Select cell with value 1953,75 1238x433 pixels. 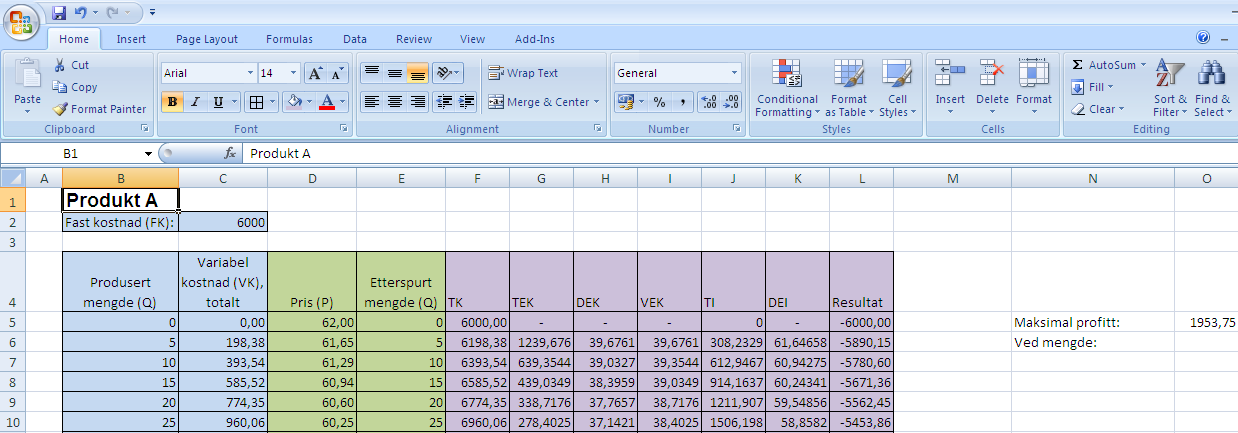click(x=1206, y=322)
